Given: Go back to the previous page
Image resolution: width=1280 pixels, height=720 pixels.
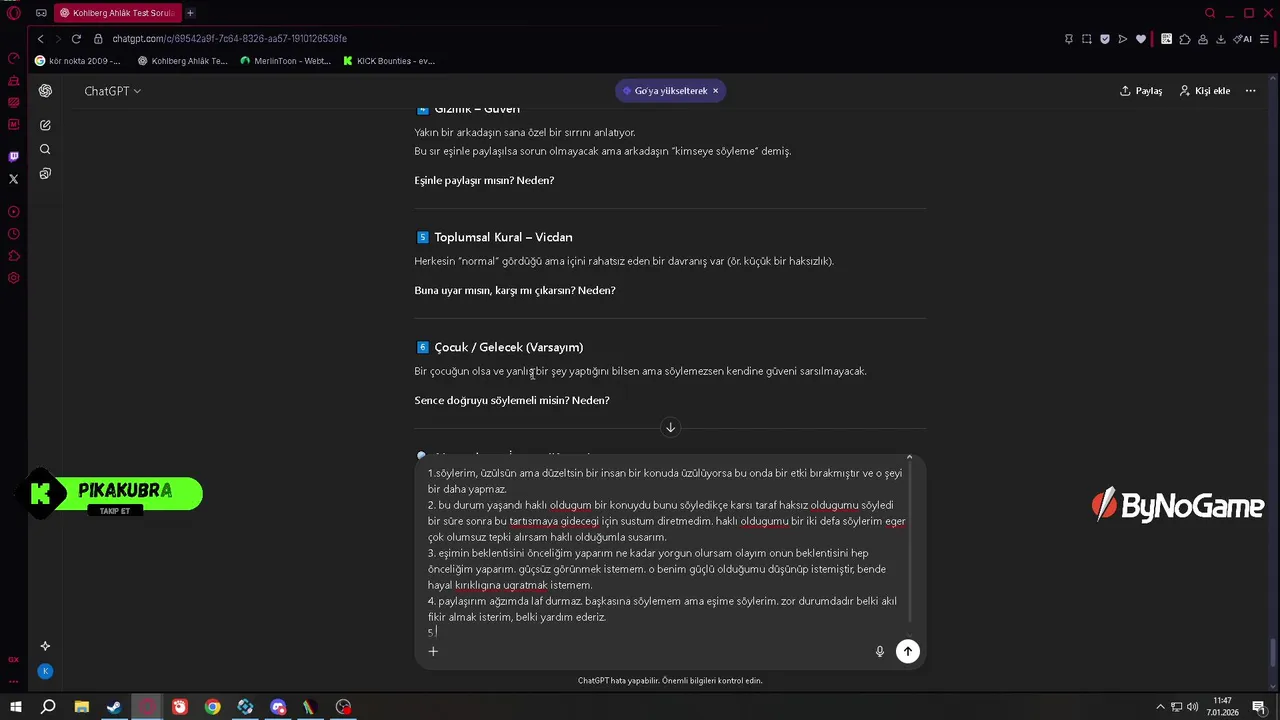Looking at the screenshot, I should pyautogui.click(x=40, y=39).
